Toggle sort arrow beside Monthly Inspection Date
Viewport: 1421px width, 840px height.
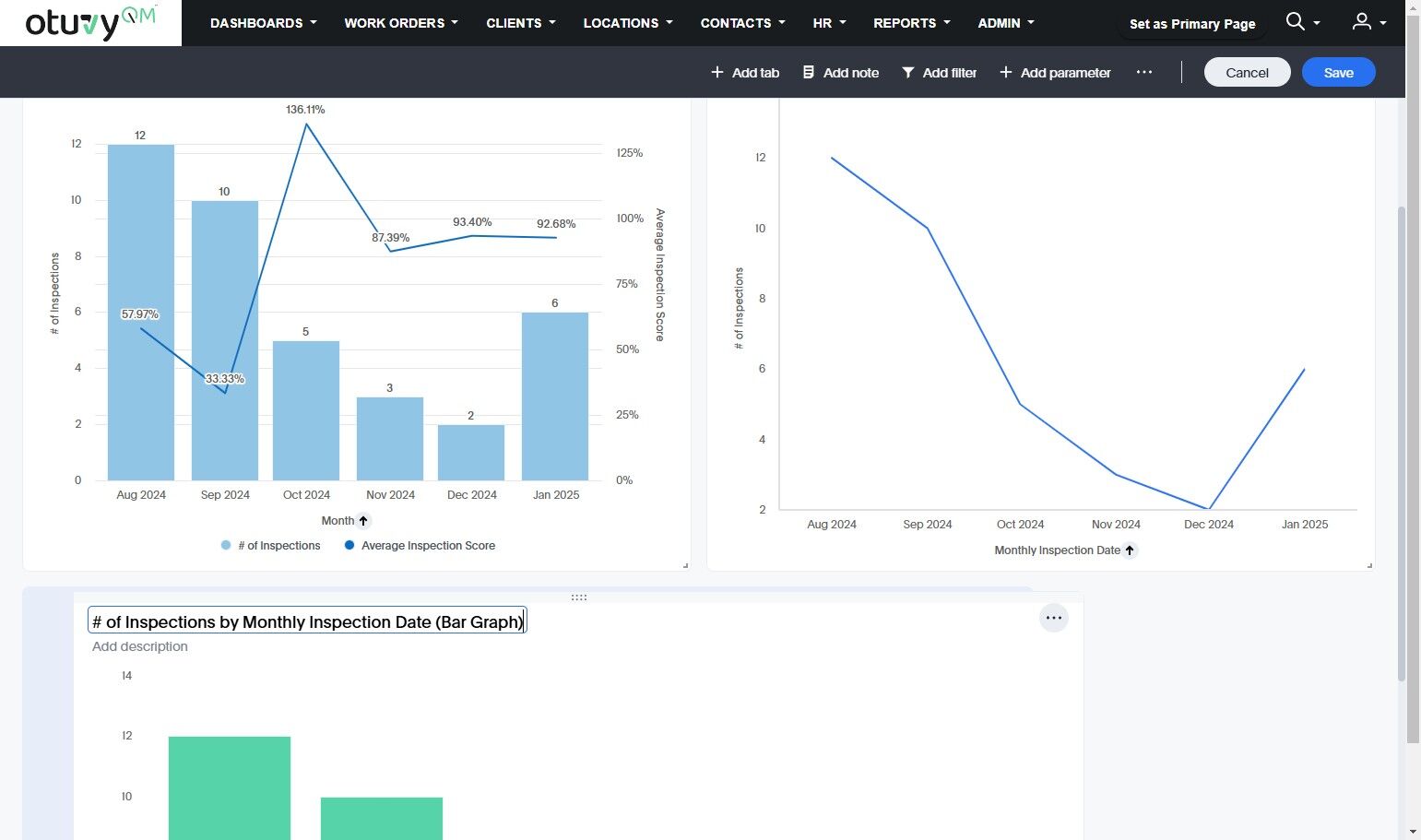click(x=1130, y=550)
